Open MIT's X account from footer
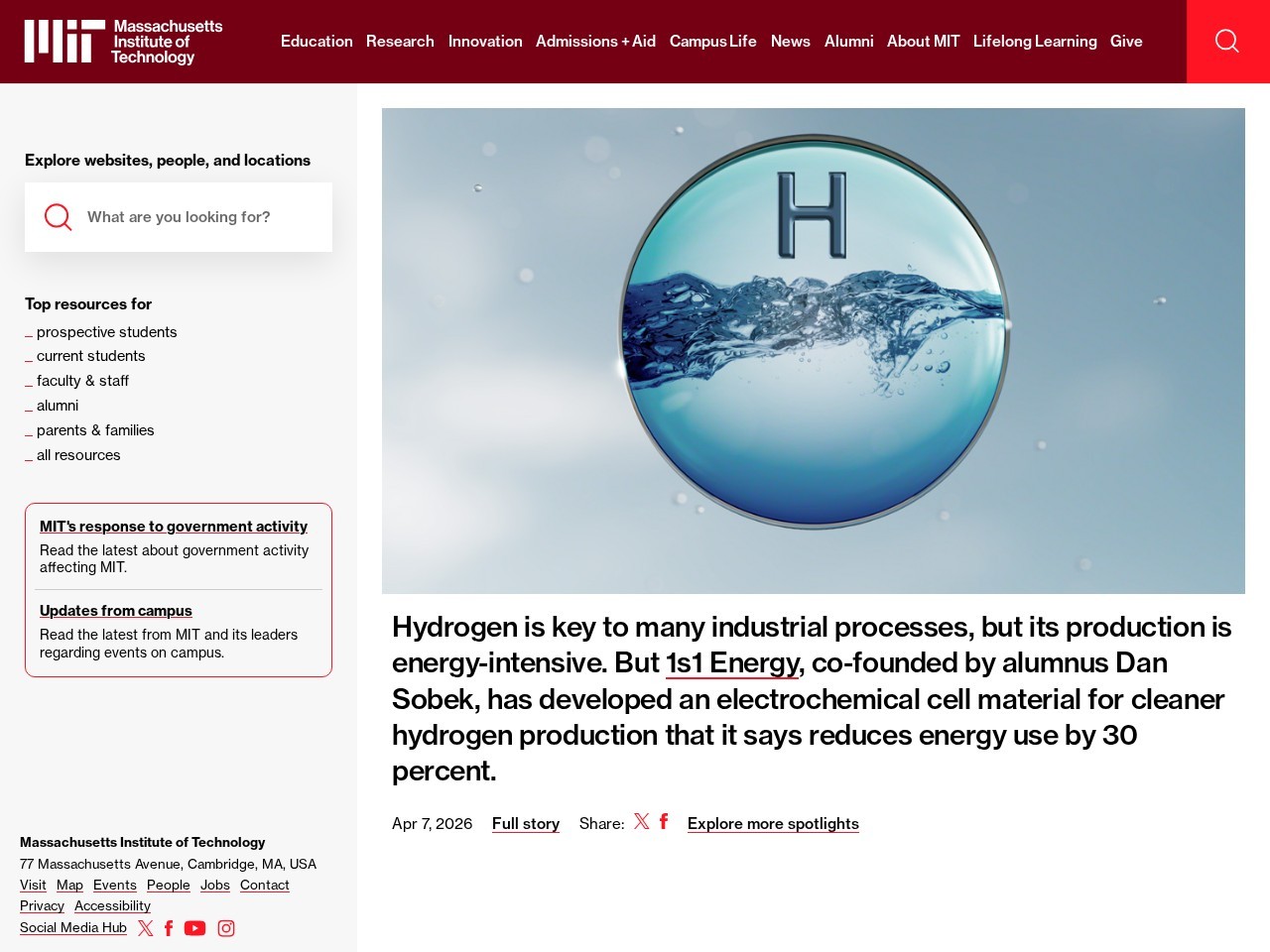Image resolution: width=1270 pixels, height=952 pixels. [146, 928]
